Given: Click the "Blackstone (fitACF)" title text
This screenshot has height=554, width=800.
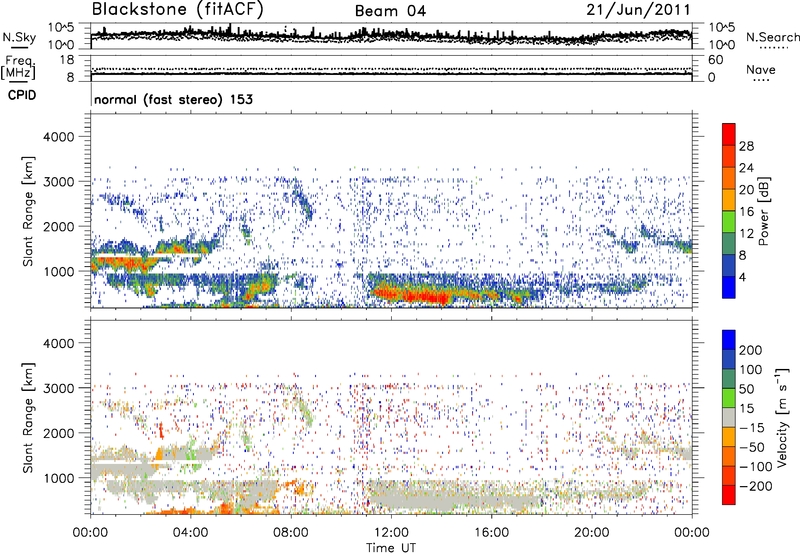Looking at the screenshot, I should [178, 10].
